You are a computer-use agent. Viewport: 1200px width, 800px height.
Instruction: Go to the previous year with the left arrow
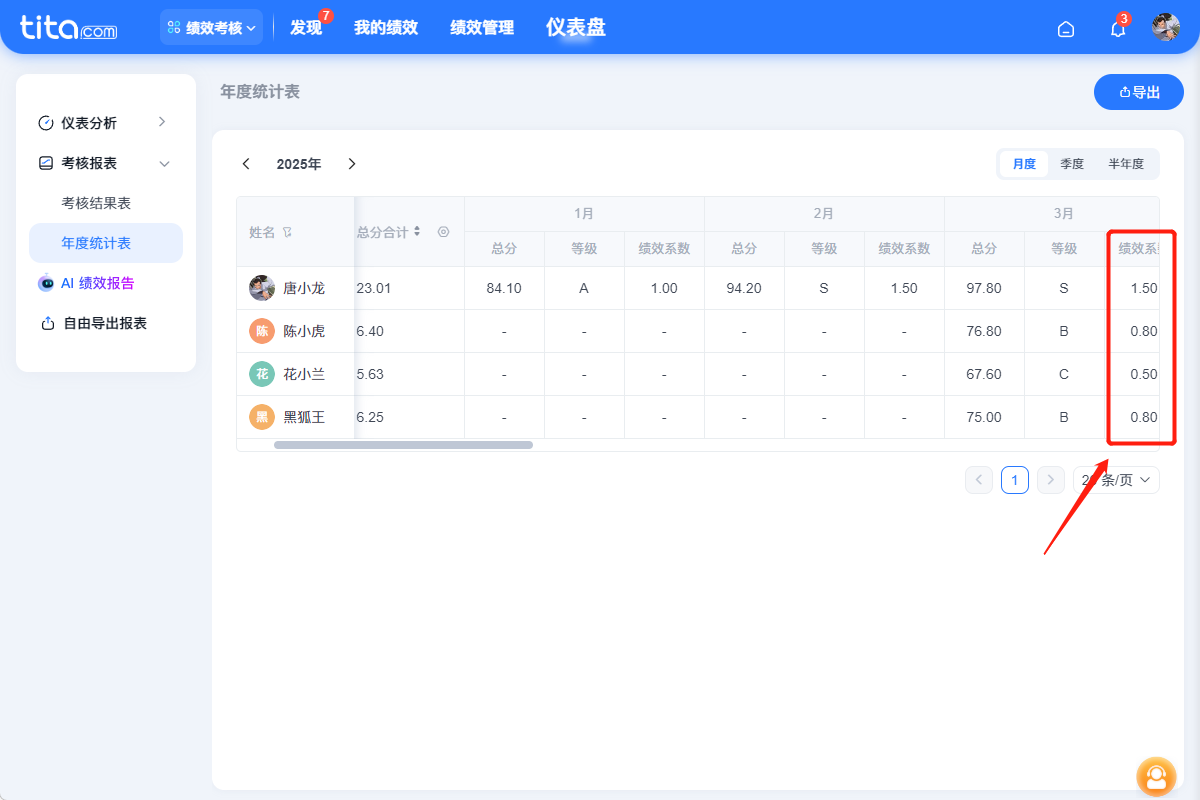(246, 163)
